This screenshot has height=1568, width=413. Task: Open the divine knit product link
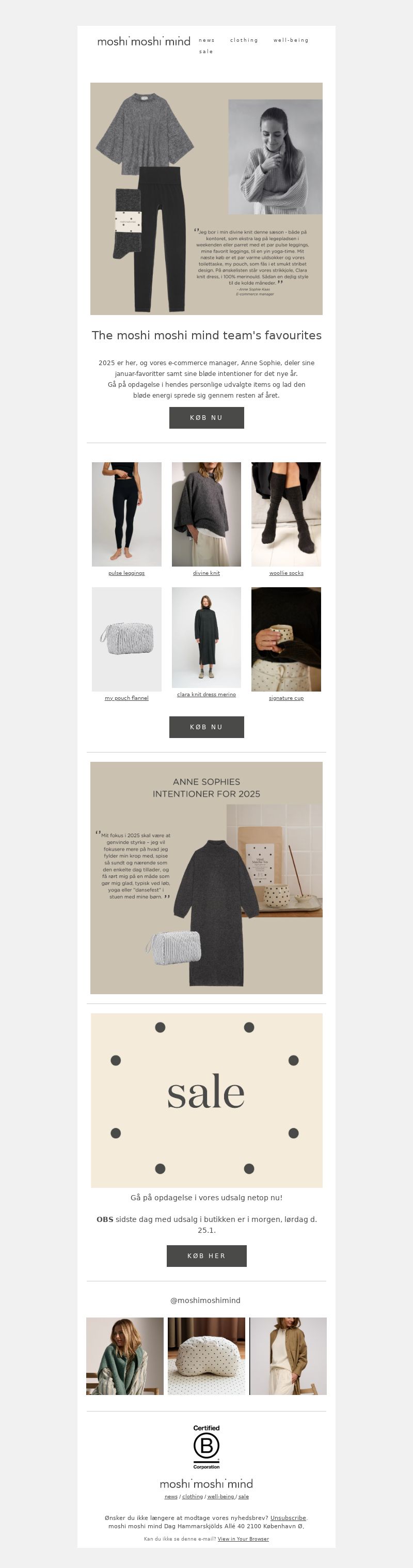coord(206,573)
